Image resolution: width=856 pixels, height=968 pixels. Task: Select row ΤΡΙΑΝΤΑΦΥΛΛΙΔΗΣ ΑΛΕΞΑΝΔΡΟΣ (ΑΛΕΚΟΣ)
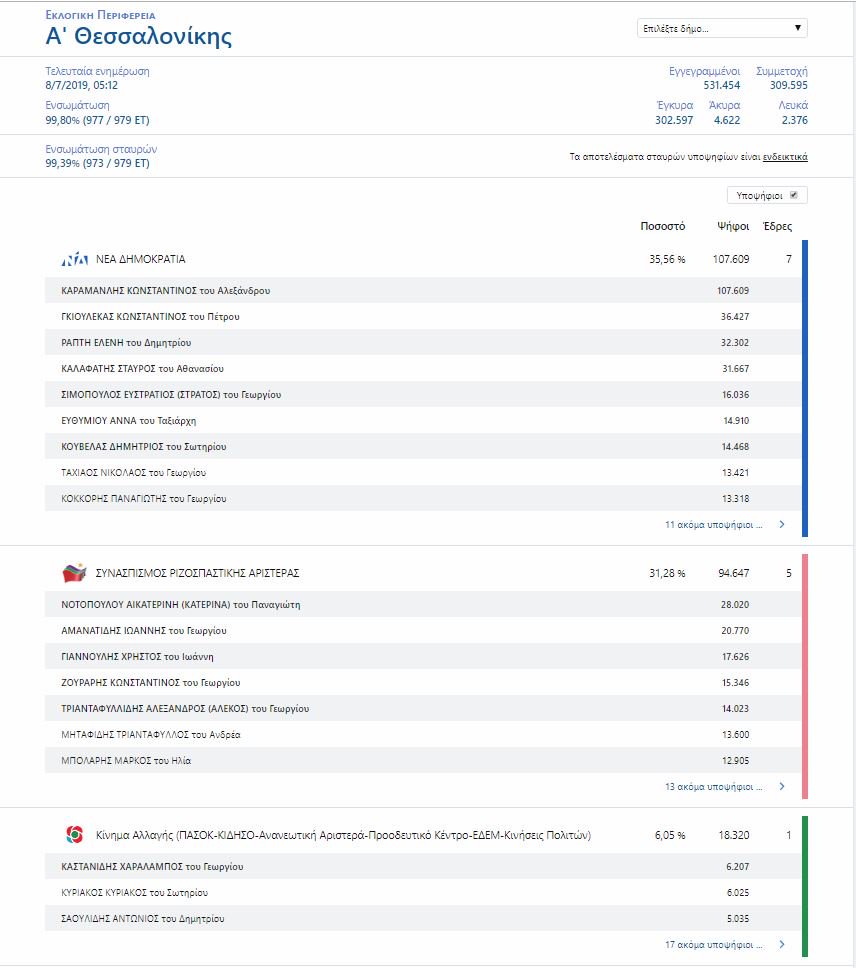click(x=423, y=708)
